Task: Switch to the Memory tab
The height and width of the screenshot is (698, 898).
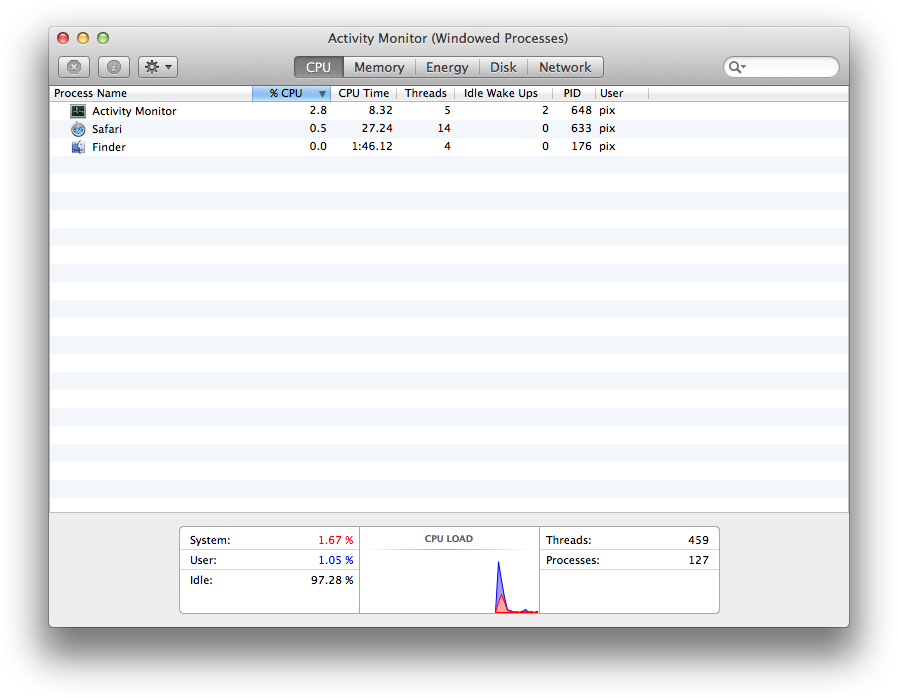Action: [379, 67]
